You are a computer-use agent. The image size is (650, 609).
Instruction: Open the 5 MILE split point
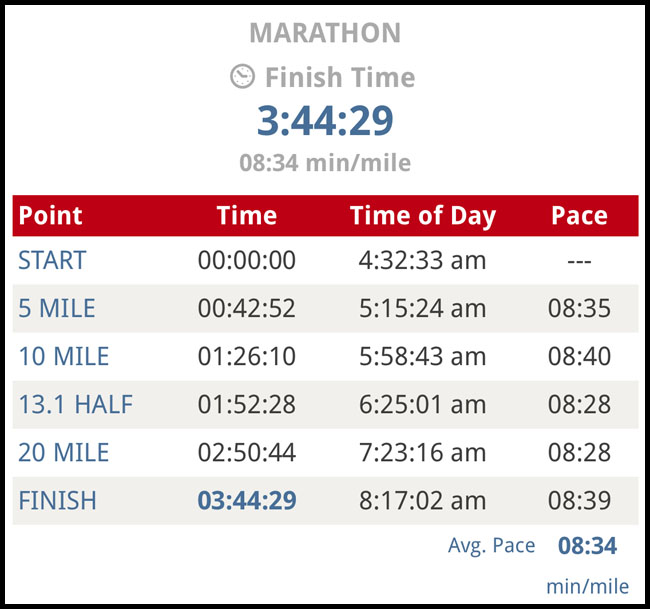point(57,309)
